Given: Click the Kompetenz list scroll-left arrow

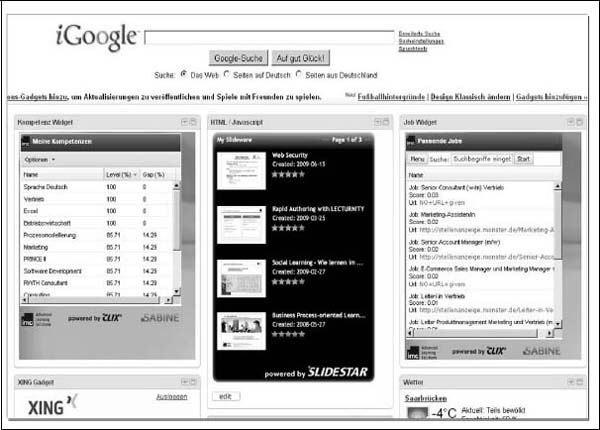Looking at the screenshot, I should pos(24,300).
